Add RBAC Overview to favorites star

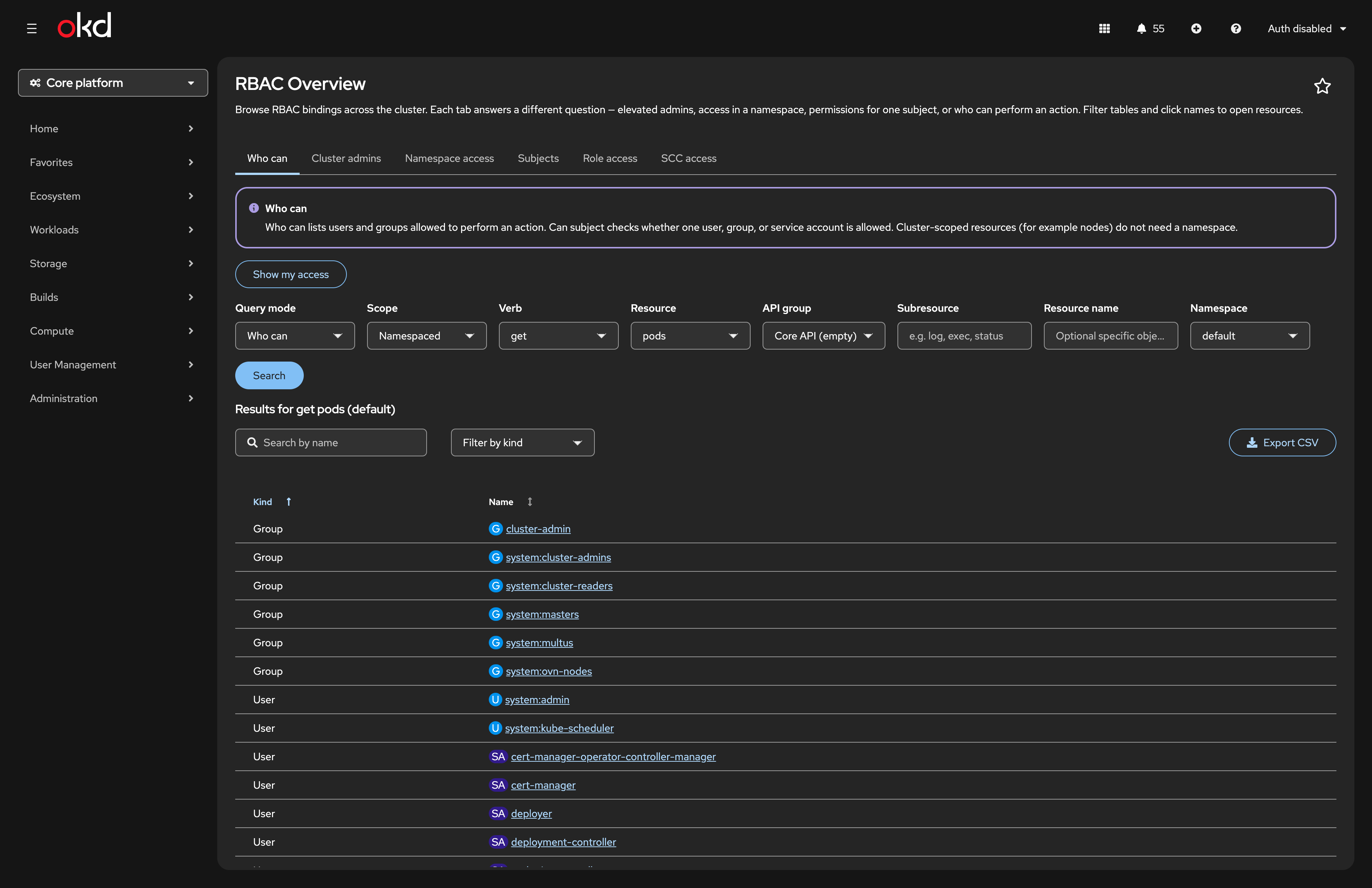tap(1322, 86)
